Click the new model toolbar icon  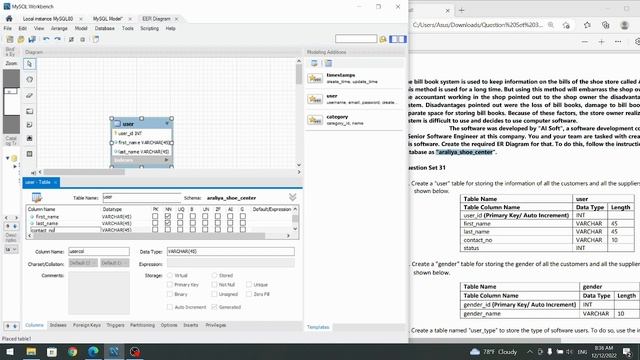pos(10,39)
